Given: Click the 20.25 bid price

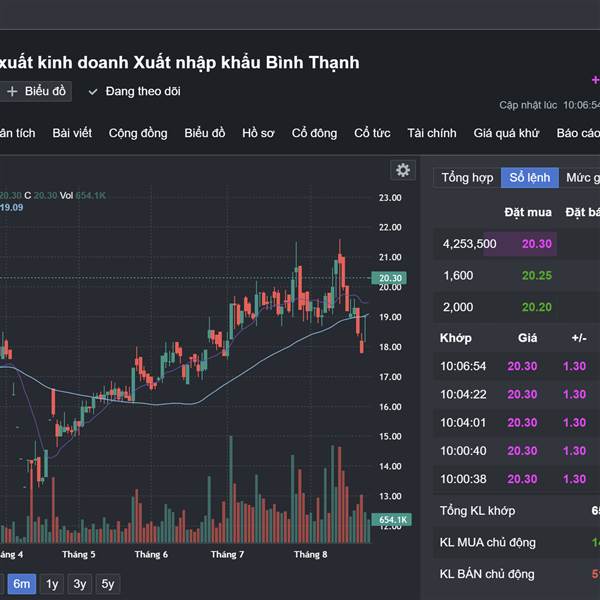Looking at the screenshot, I should pyautogui.click(x=536, y=276).
